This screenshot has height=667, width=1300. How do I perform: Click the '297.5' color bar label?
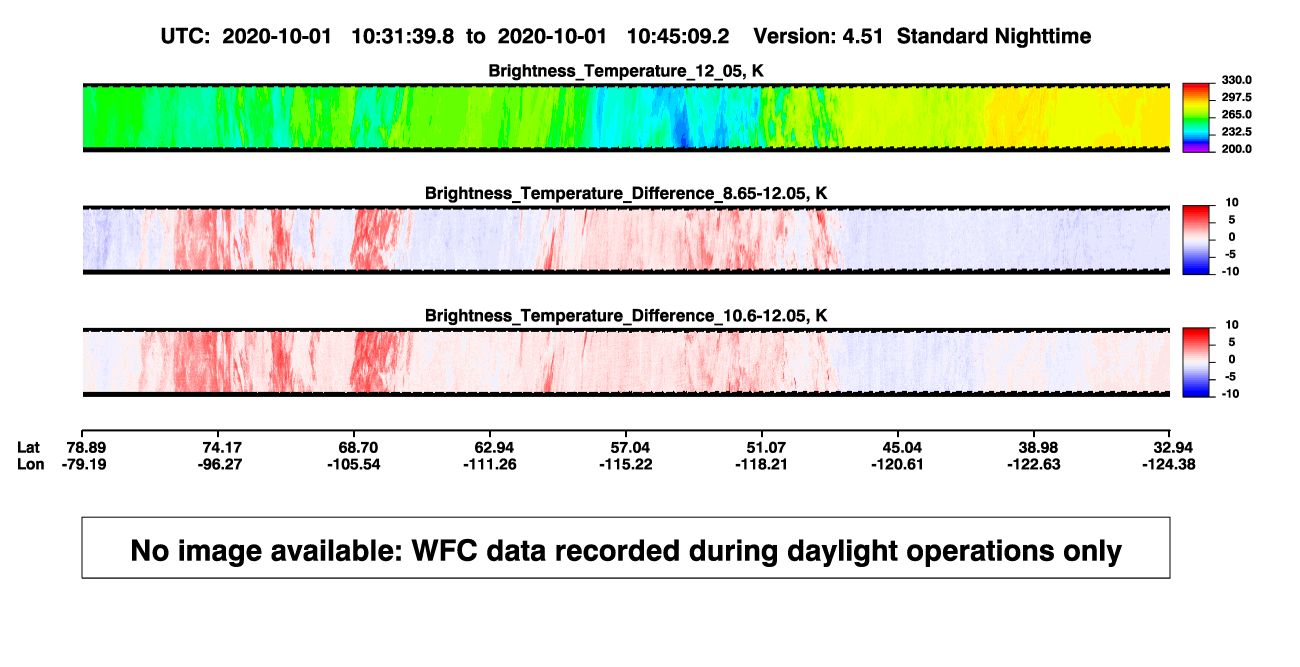[1235, 97]
